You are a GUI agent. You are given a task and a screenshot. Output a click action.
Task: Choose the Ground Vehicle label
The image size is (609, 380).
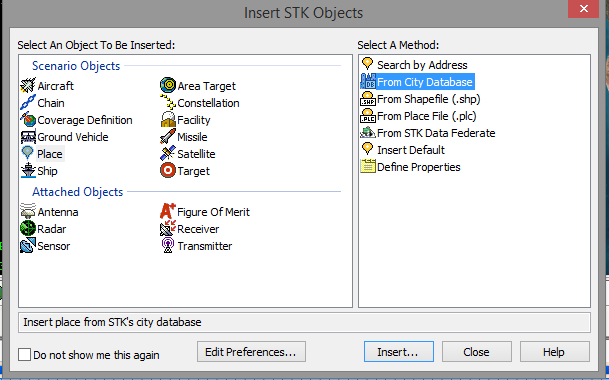pyautogui.click(x=73, y=137)
